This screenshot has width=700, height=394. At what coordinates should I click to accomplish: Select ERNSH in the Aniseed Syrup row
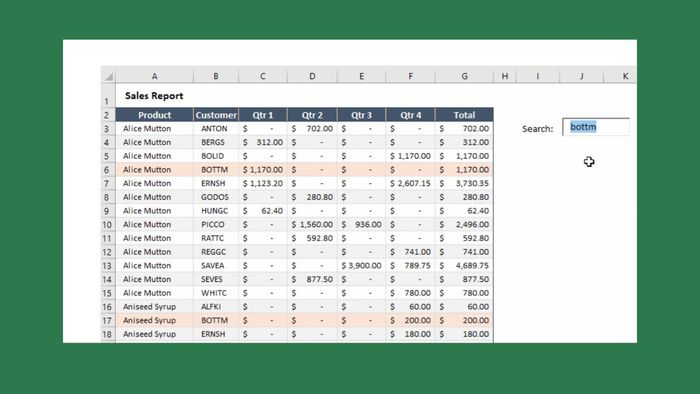click(x=216, y=334)
